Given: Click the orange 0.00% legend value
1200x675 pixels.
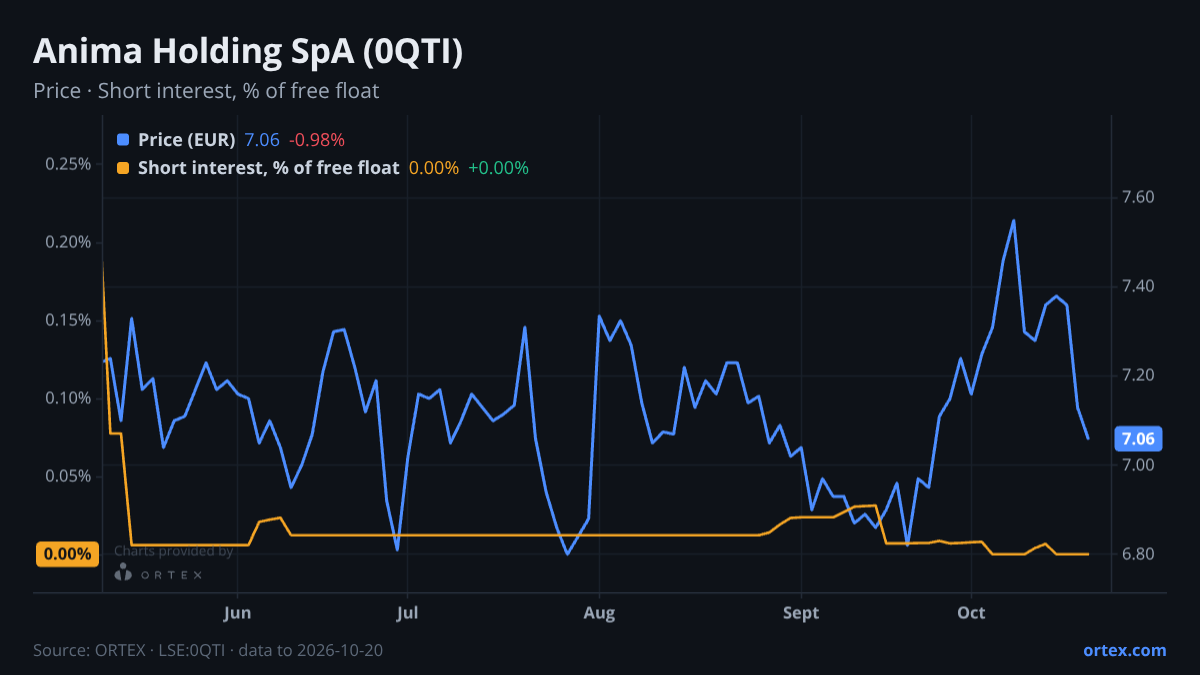Looking at the screenshot, I should pos(434,168).
